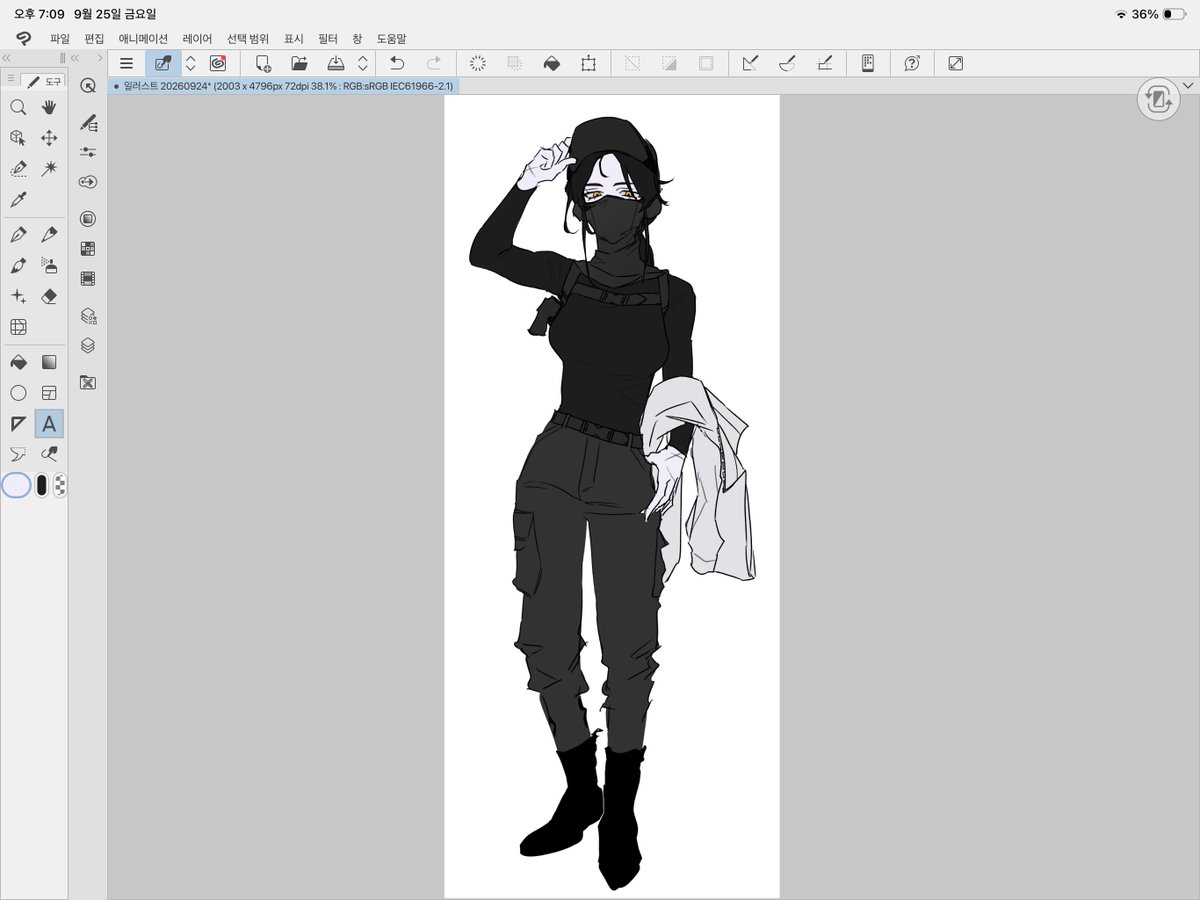Open the hamburger menu in command bar

pos(126,63)
